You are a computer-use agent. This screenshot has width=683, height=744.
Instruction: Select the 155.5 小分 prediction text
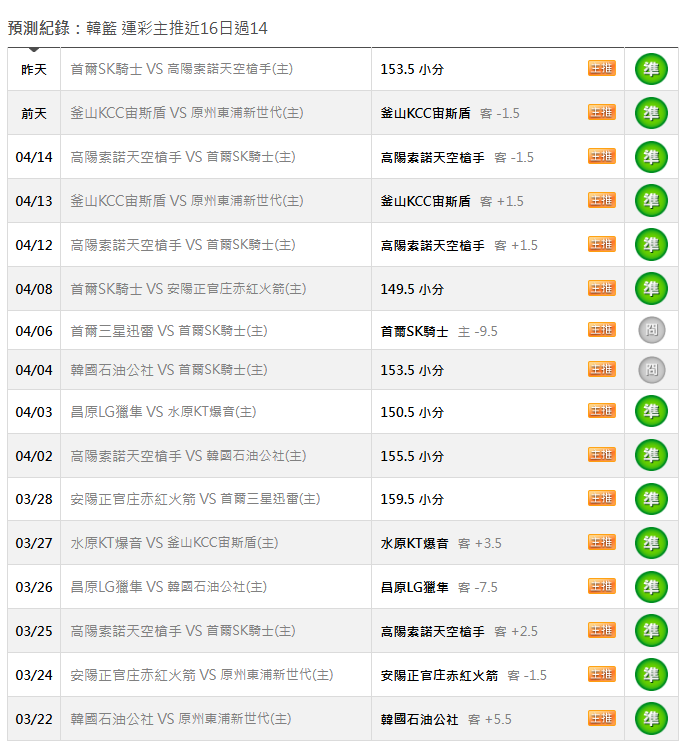click(x=412, y=456)
